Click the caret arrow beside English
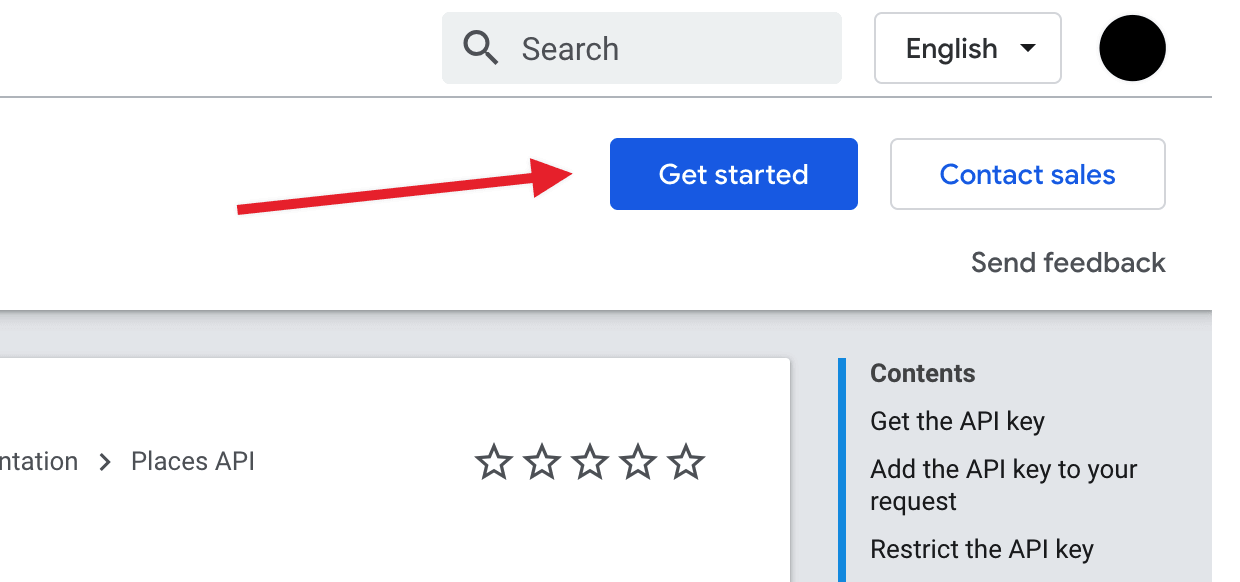Screen dimensions: 1240x582 pyautogui.click(x=1027, y=48)
